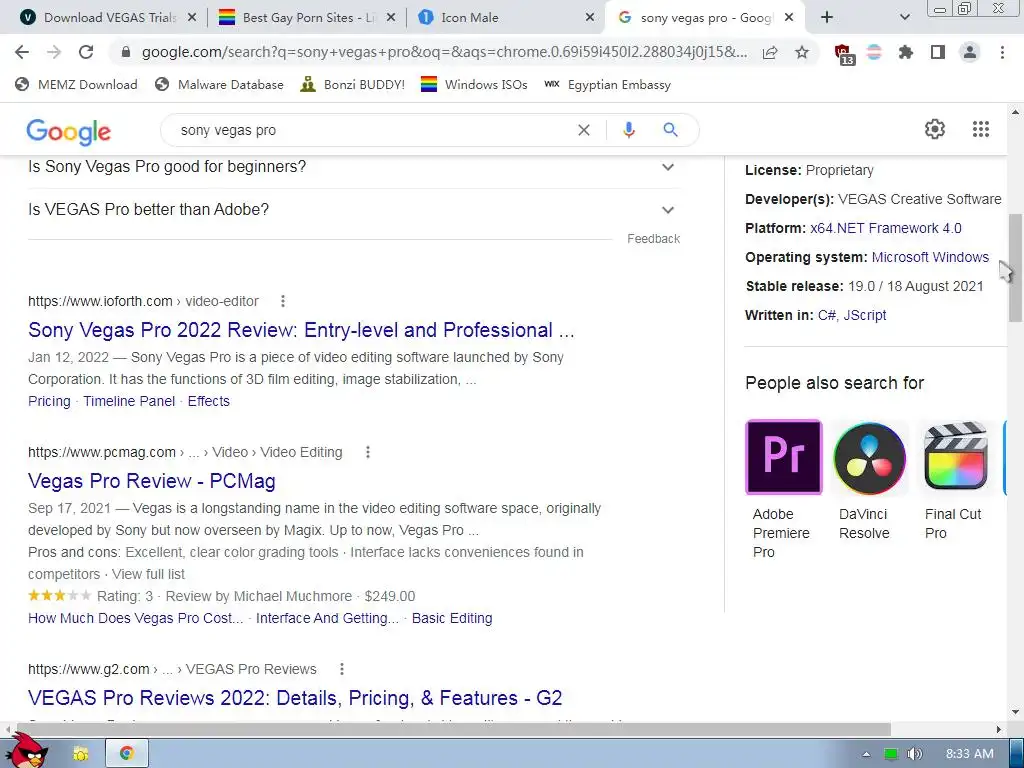1024x768 pixels.
Task: Click the Feedback link
Action: click(653, 239)
